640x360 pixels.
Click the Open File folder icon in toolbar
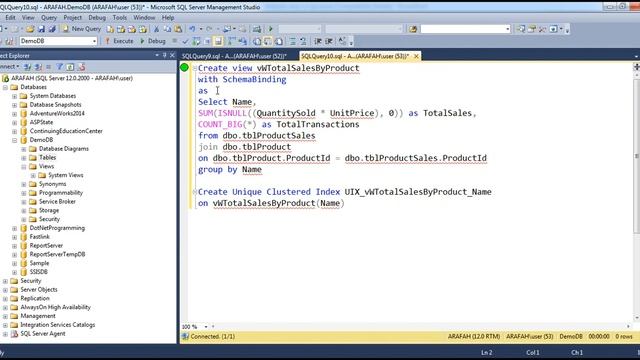coord(30,29)
